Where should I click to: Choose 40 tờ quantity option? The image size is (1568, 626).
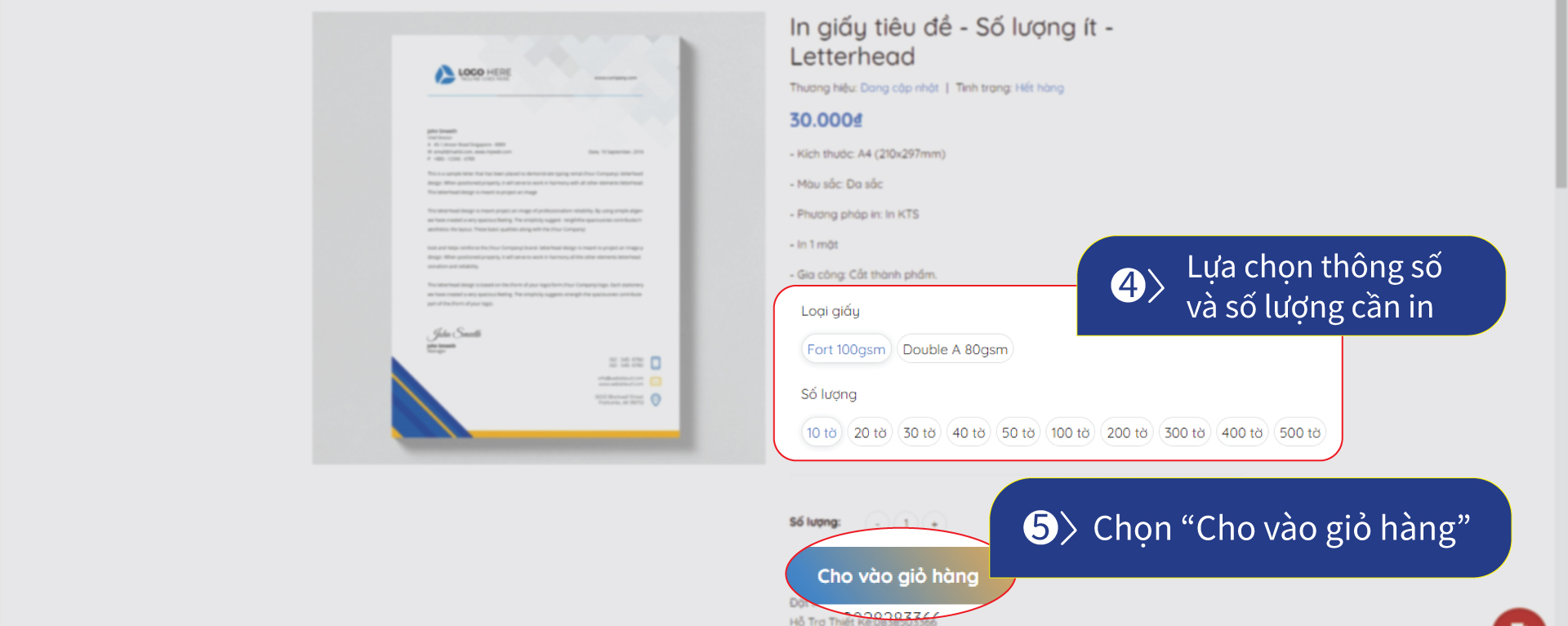coord(969,433)
